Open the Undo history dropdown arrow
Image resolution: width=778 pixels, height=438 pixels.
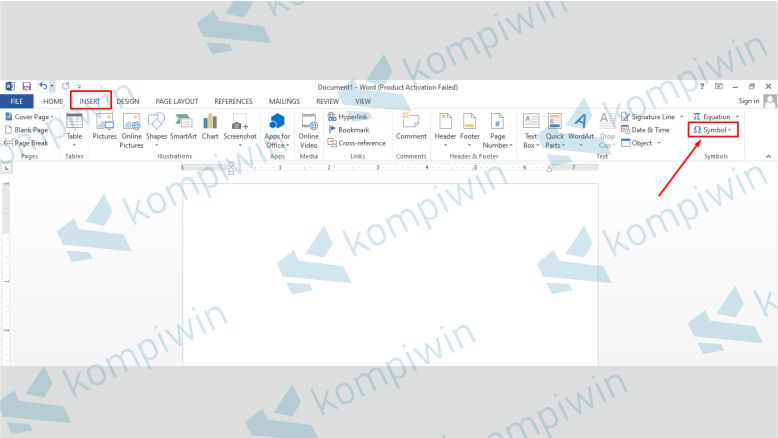pos(52,86)
